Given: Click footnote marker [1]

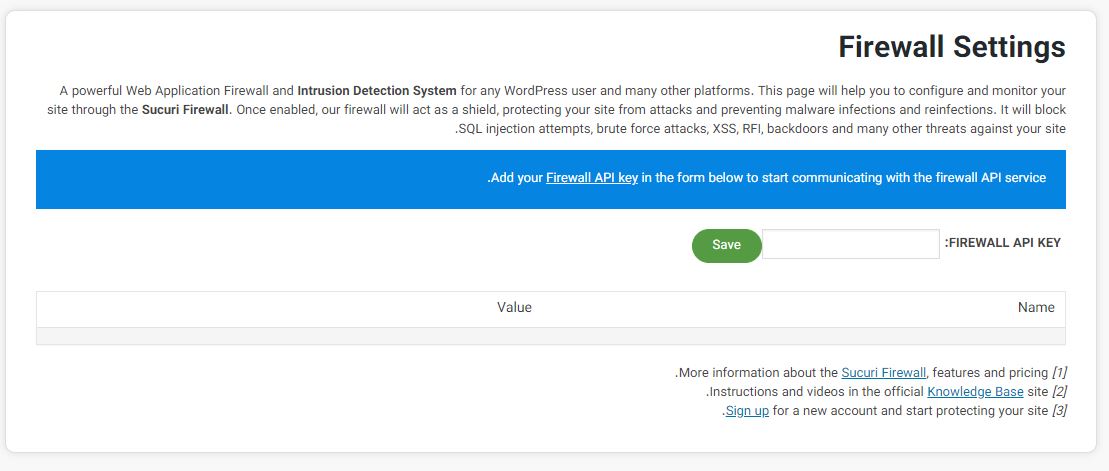Looking at the screenshot, I should point(1059,373).
